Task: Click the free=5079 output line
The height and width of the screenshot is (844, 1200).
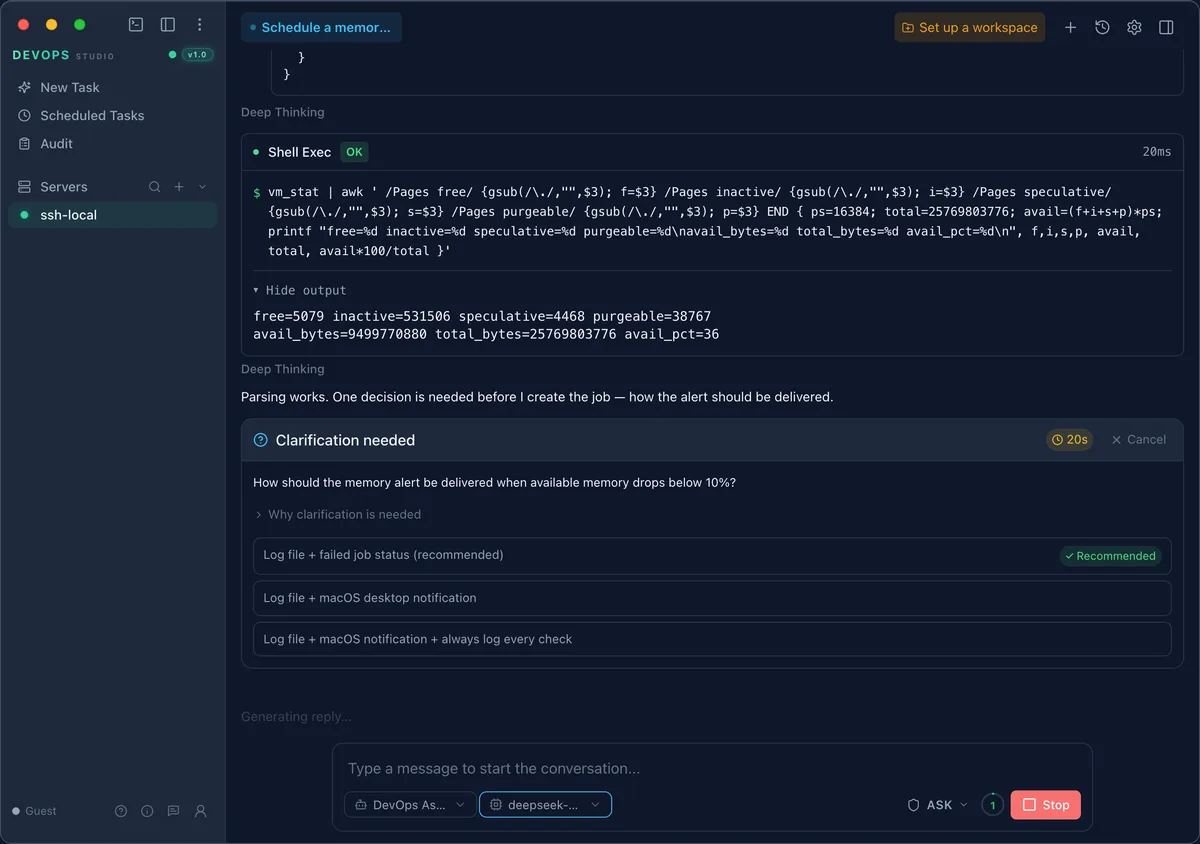Action: coord(482,316)
